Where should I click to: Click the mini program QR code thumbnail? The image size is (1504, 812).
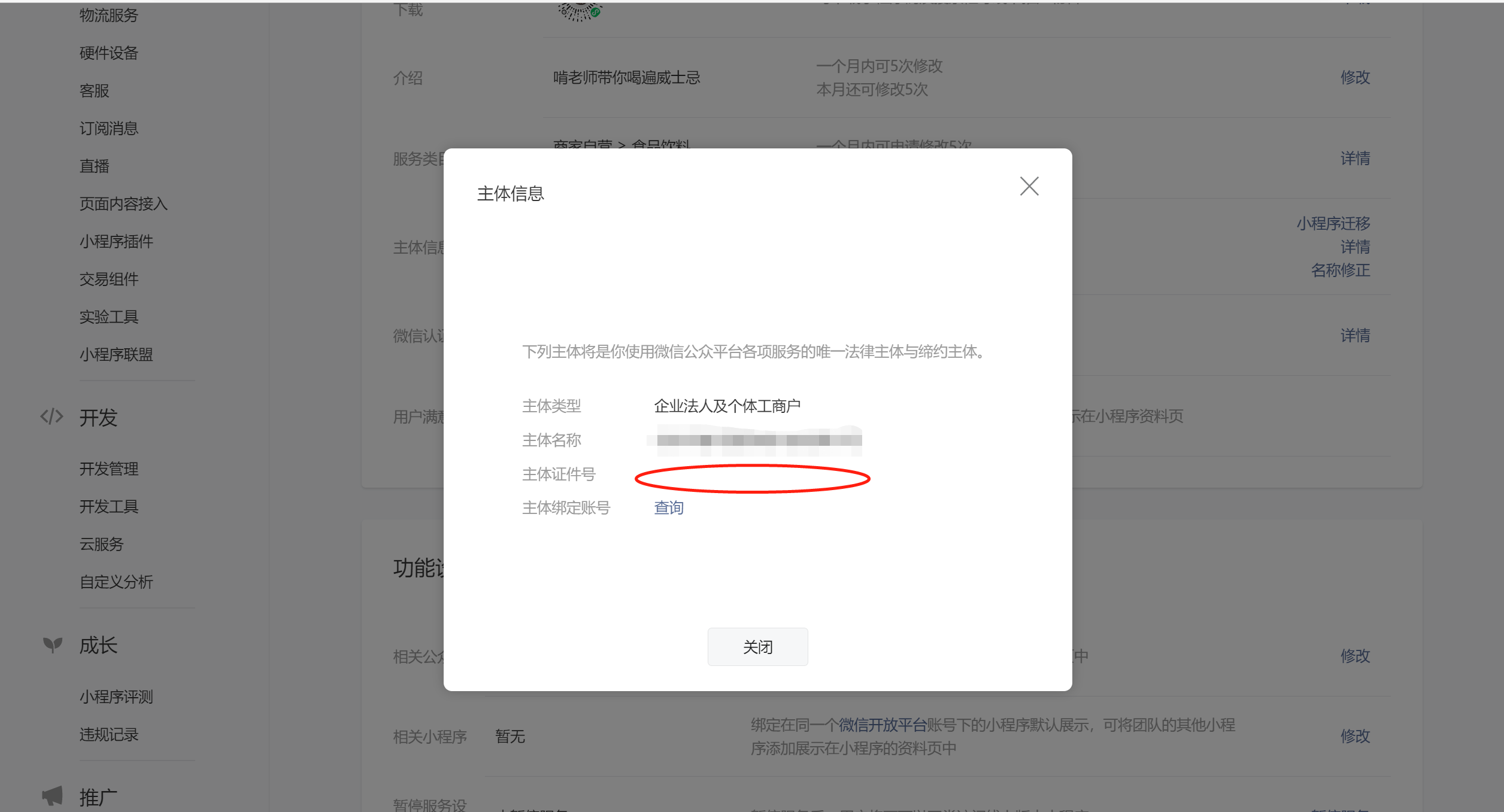(x=579, y=11)
